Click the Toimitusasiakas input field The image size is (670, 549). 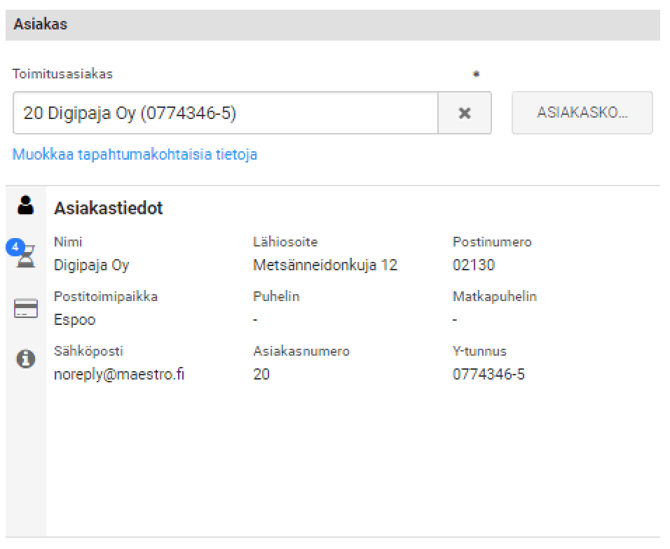click(x=226, y=113)
